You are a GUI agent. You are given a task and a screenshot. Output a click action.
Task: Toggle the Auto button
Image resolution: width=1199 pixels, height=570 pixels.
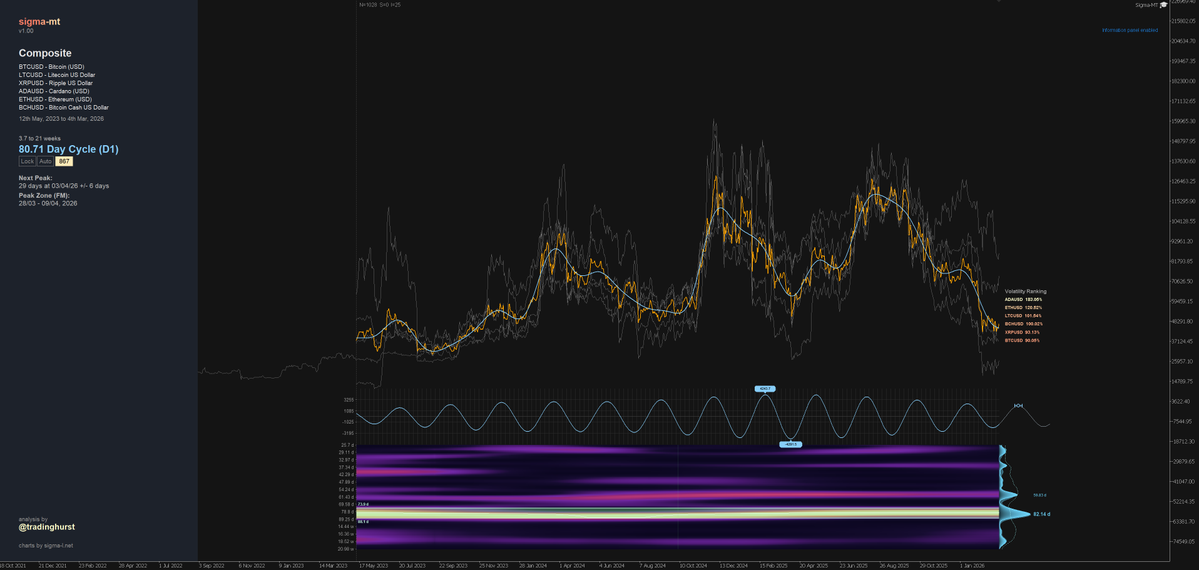pyautogui.click(x=46, y=161)
